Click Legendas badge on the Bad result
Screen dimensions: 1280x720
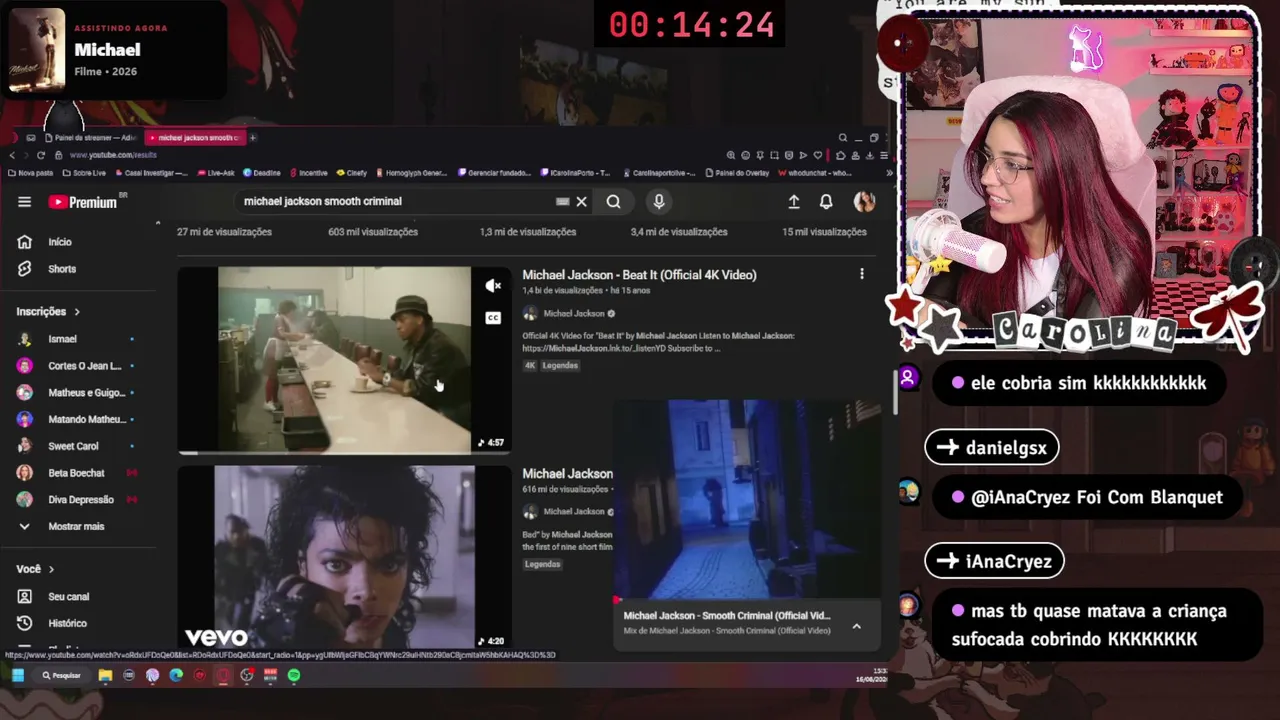click(x=542, y=564)
